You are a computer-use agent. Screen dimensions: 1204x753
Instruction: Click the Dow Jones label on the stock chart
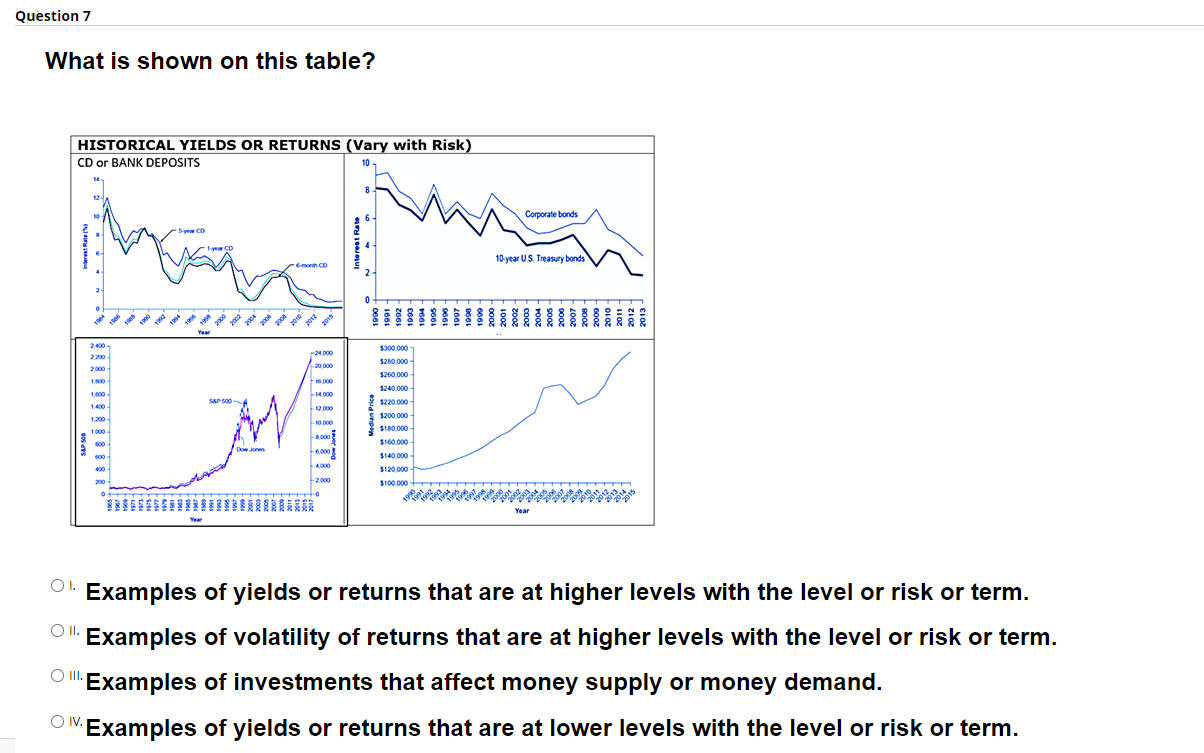click(x=249, y=448)
